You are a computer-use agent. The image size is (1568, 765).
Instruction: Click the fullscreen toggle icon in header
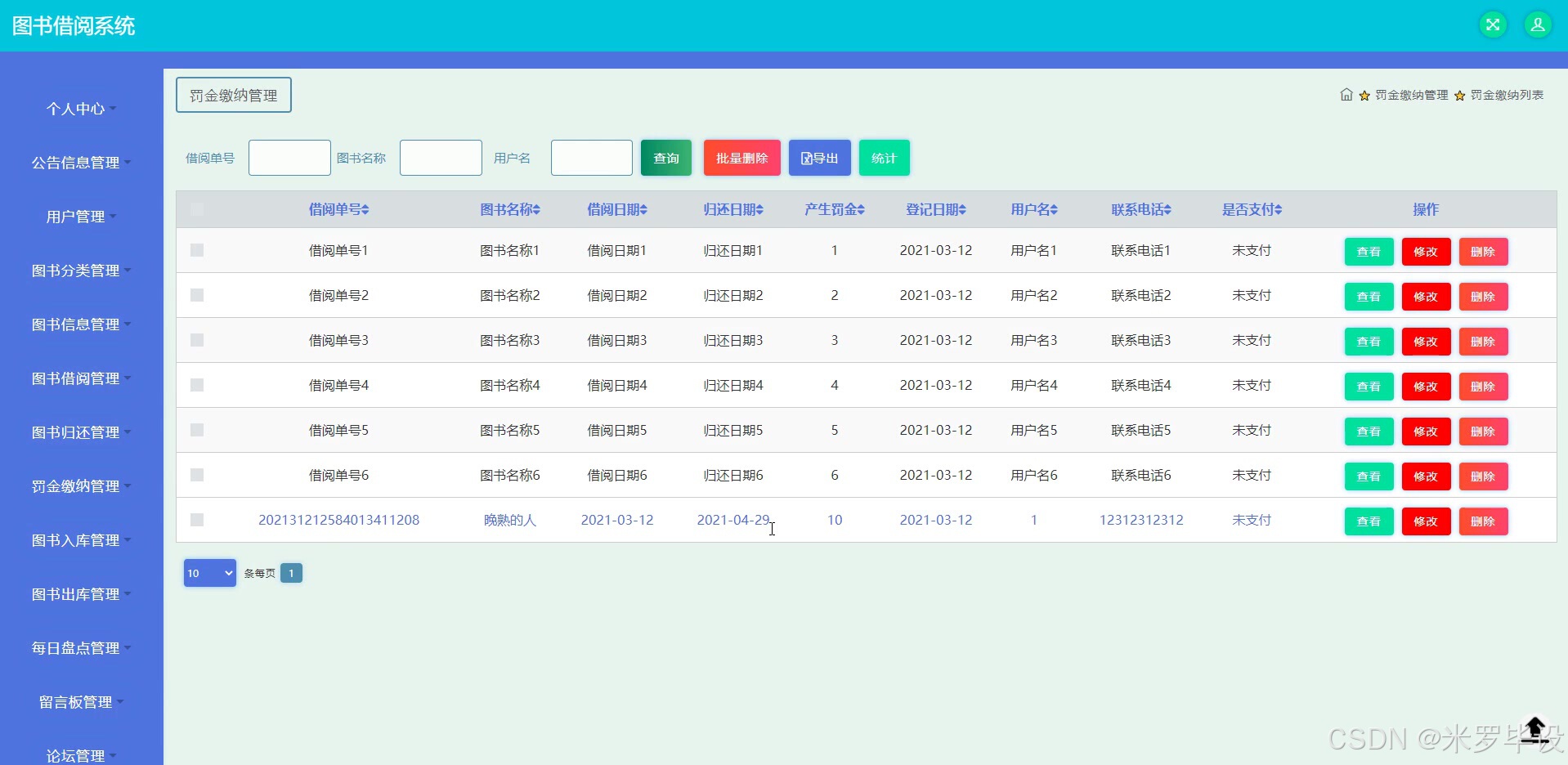[x=1493, y=25]
